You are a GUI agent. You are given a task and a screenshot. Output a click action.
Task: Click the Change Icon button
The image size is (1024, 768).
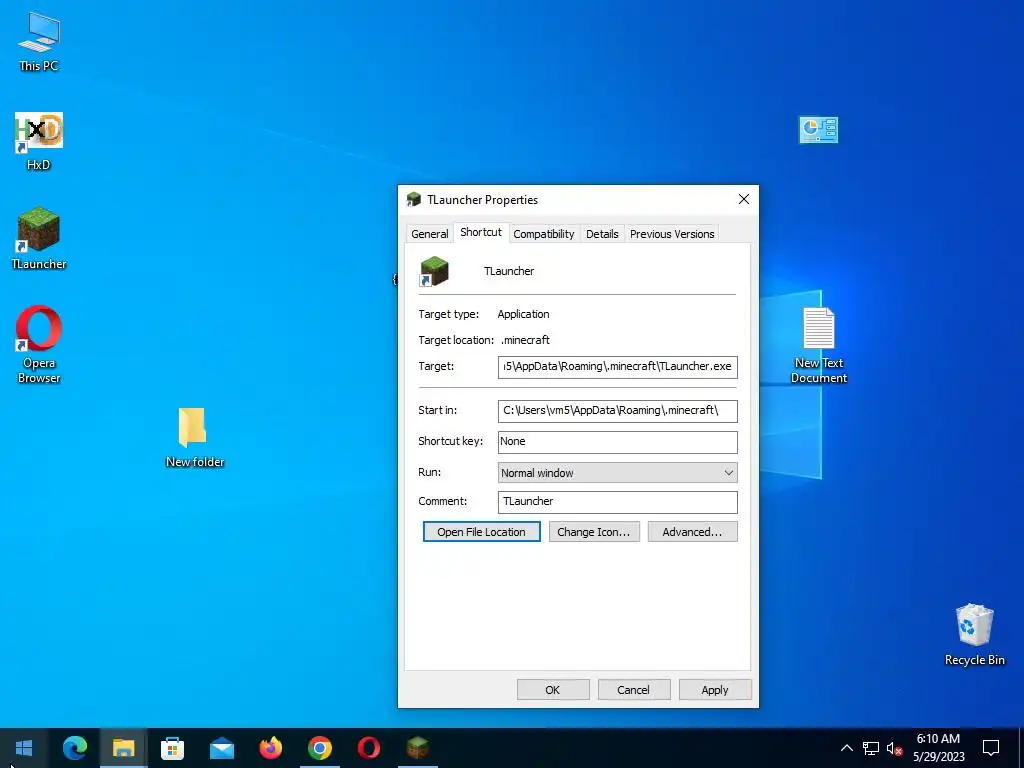pos(594,532)
